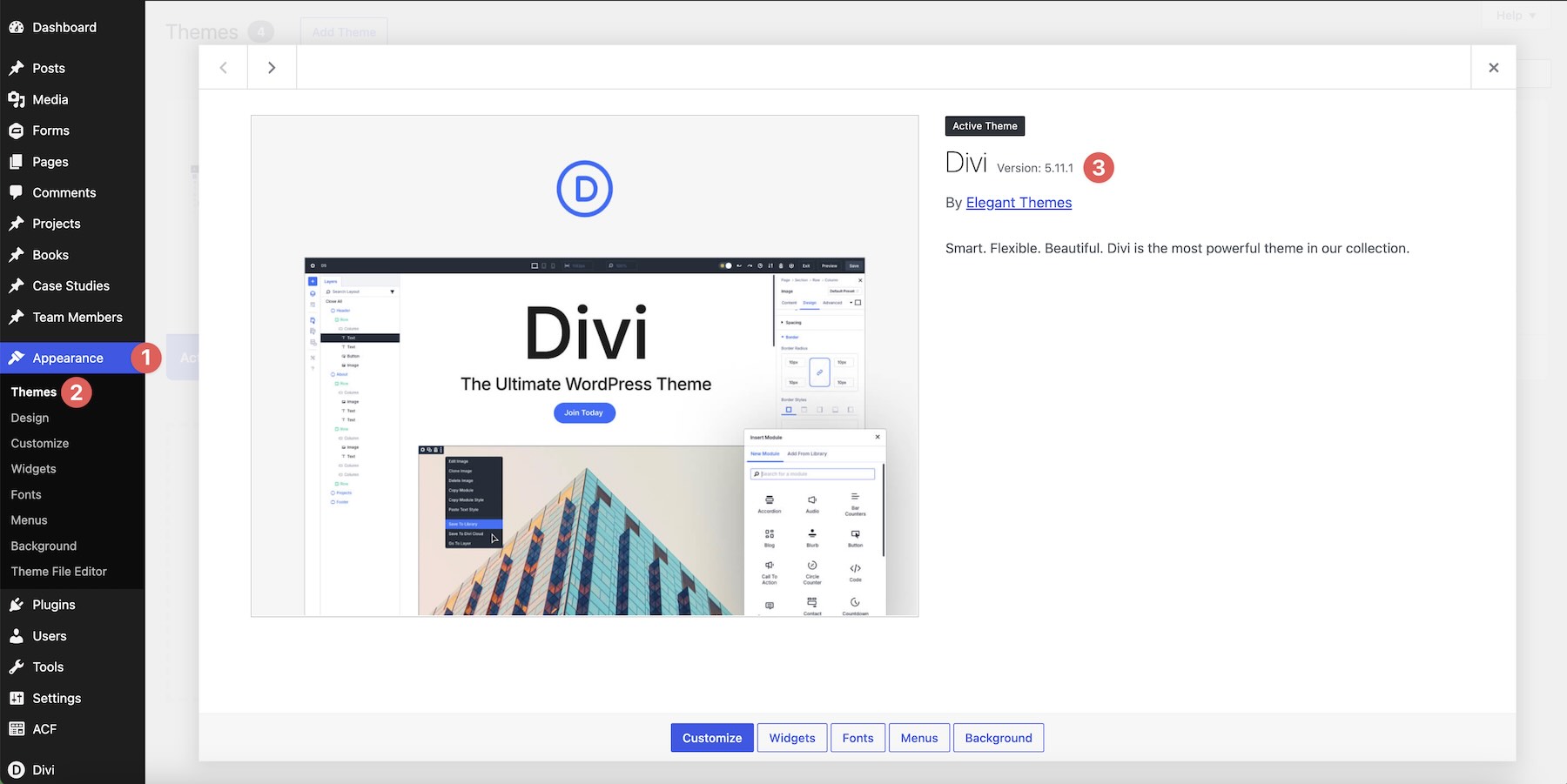The height and width of the screenshot is (784, 1567).
Task: Click the blue Customize button
Action: point(712,738)
